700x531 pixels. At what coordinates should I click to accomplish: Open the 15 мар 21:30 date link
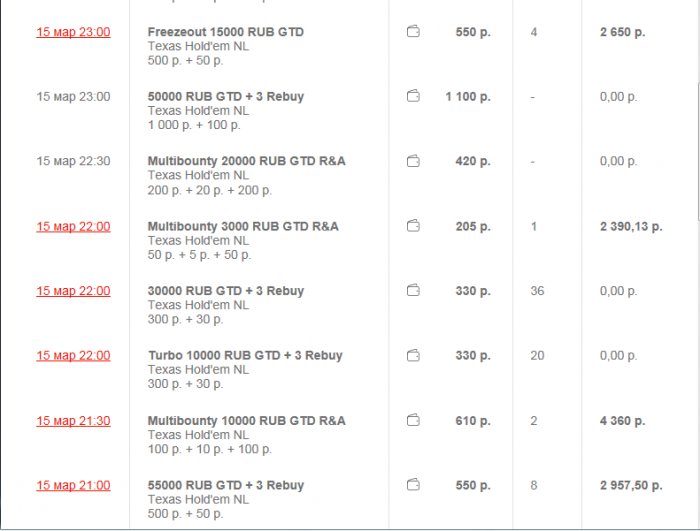click(x=73, y=421)
